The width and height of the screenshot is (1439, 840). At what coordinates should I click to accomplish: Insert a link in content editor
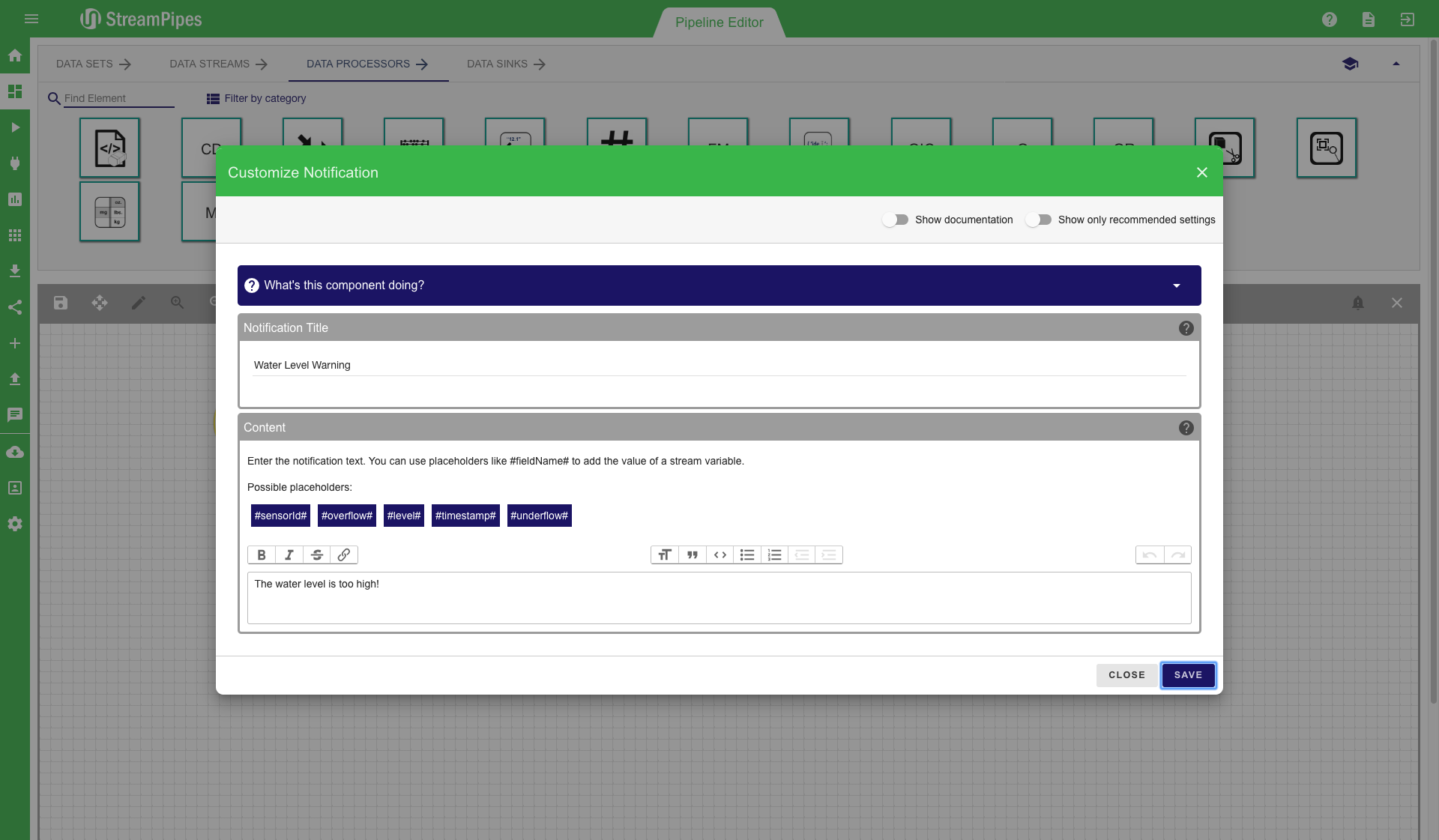tap(344, 555)
